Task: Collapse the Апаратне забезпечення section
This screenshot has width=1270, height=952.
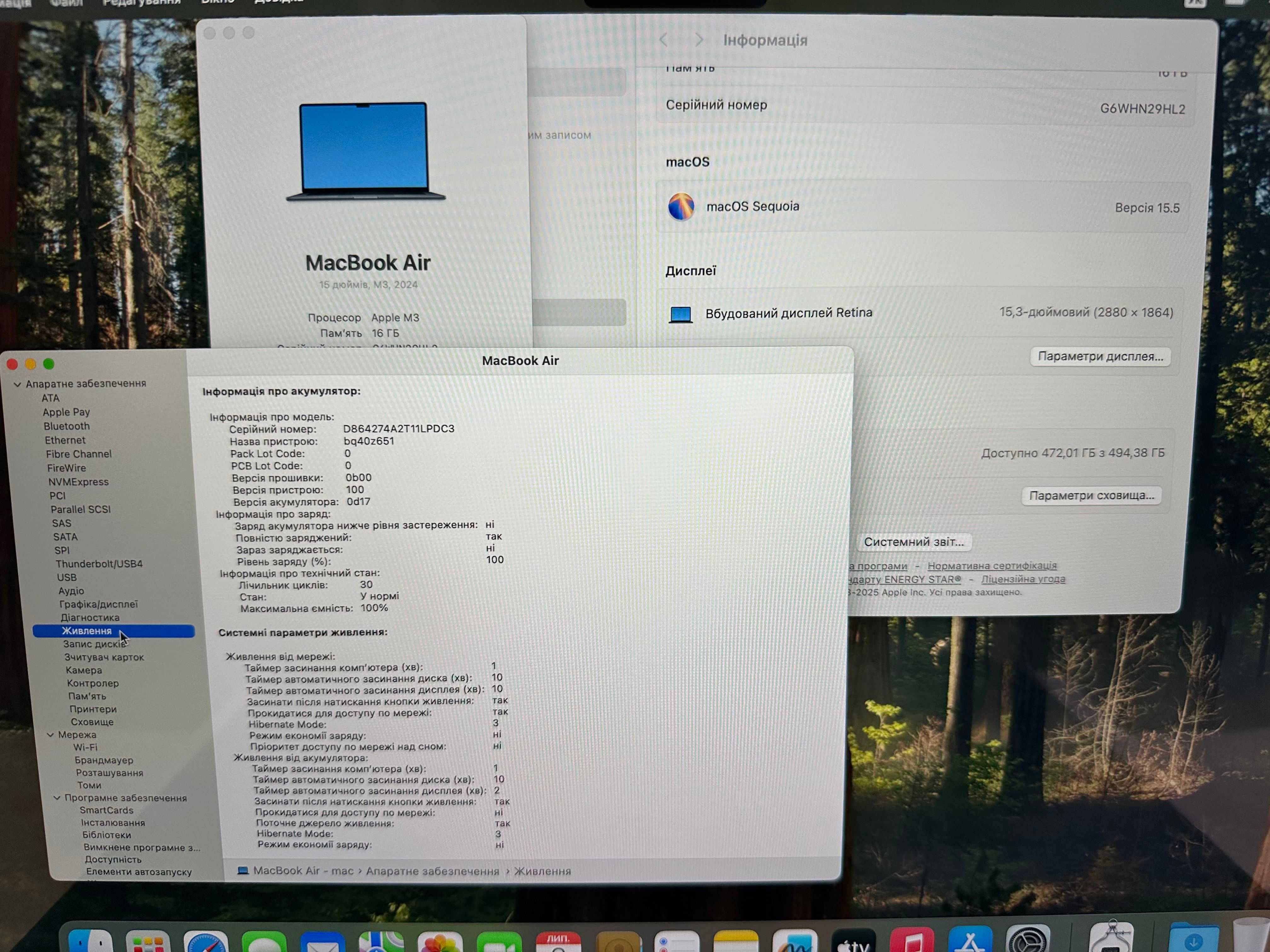Action: click(17, 384)
